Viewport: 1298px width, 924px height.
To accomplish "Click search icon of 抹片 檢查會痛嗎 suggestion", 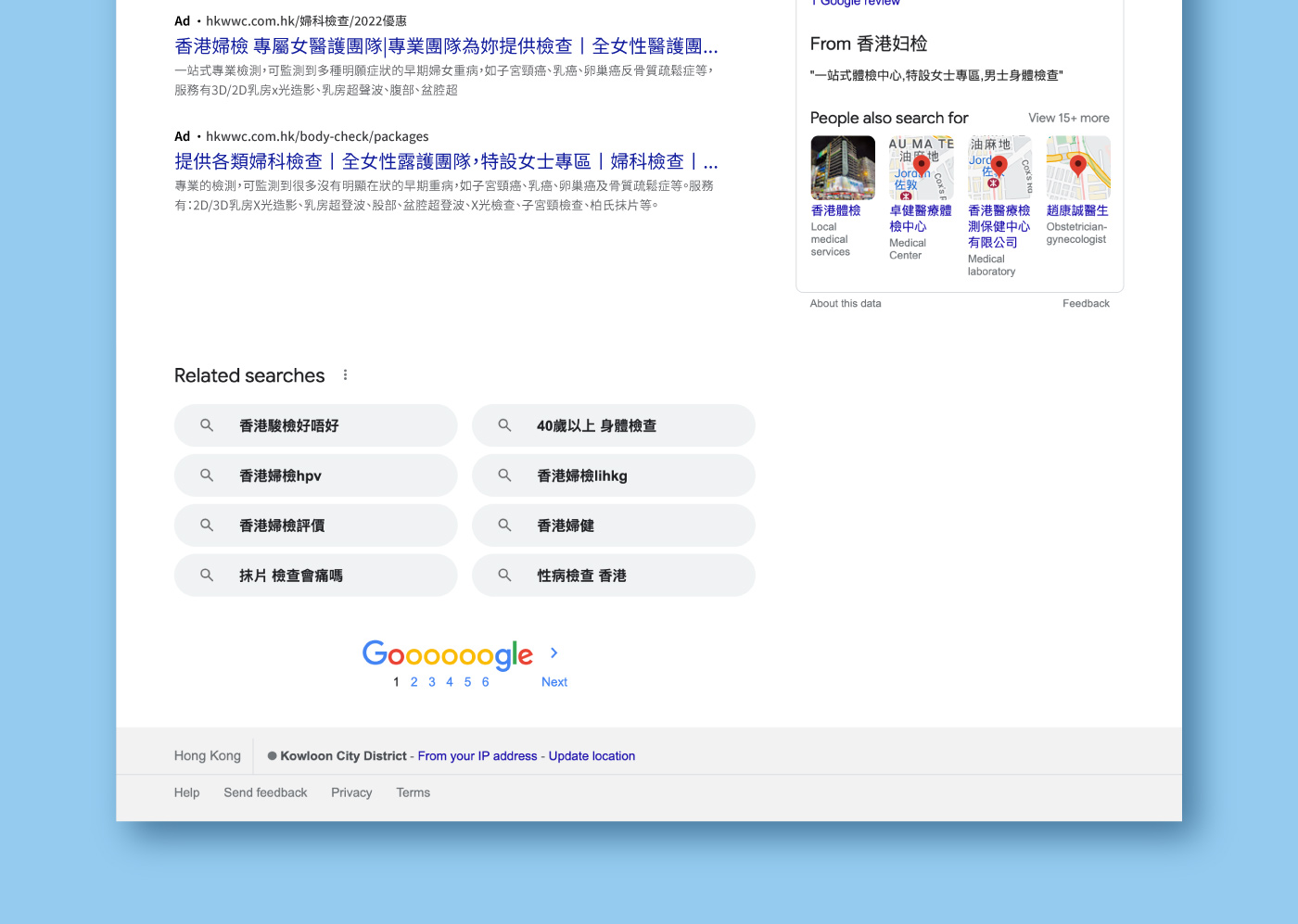I will point(207,576).
